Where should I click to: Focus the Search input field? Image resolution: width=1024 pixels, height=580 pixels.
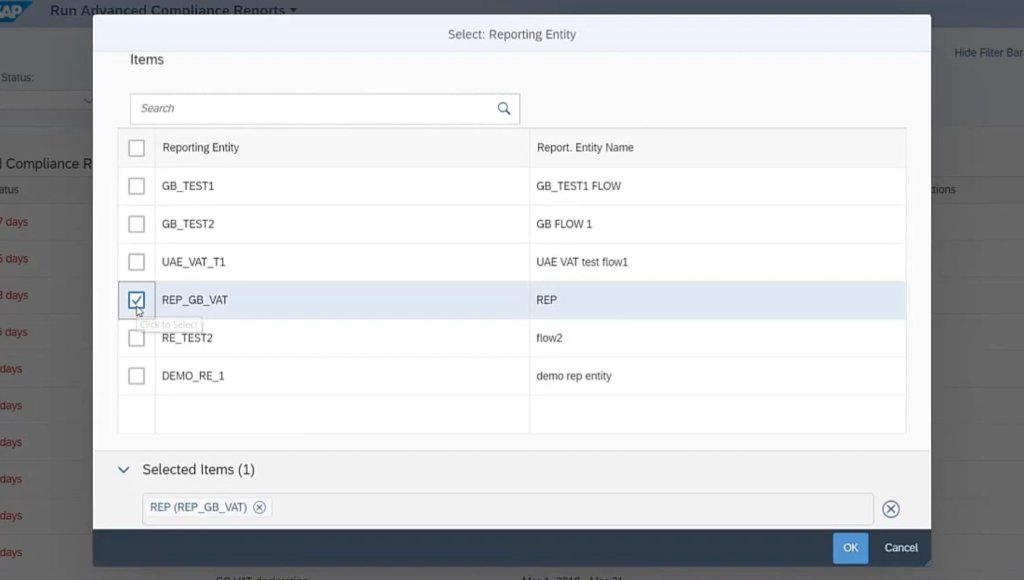(310, 109)
